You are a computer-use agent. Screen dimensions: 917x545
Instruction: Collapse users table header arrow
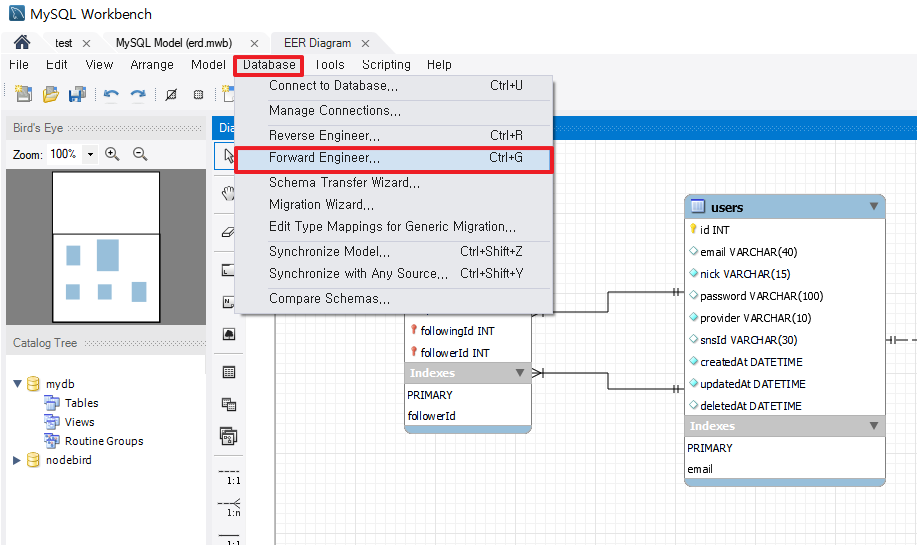tap(874, 206)
